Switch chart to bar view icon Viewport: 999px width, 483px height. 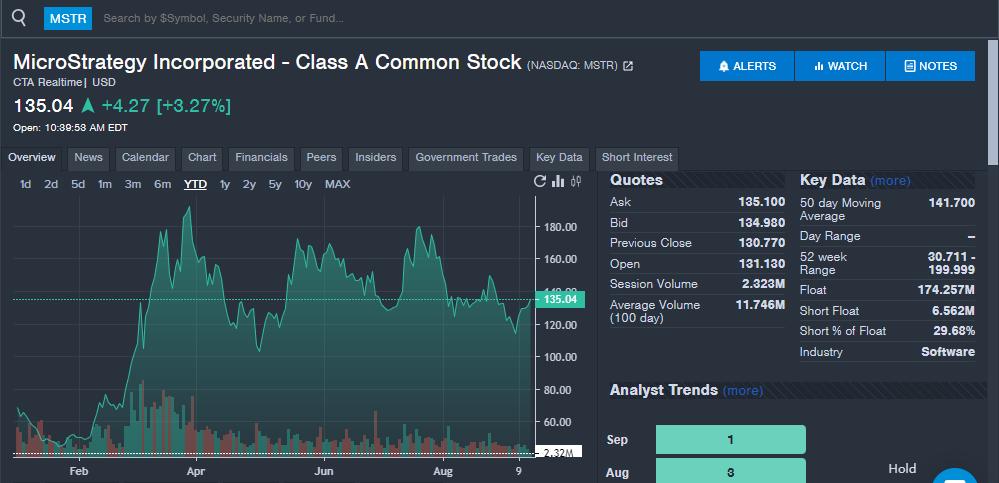[558, 182]
